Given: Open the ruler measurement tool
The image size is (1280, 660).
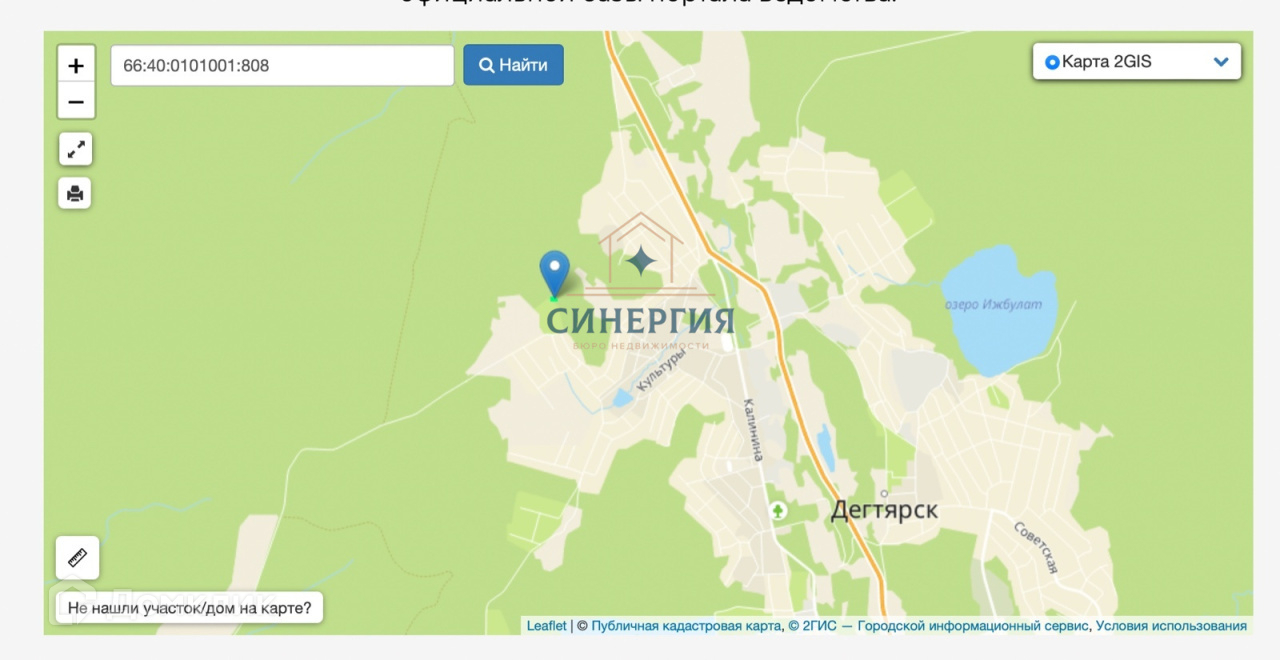Looking at the screenshot, I should pos(77,558).
